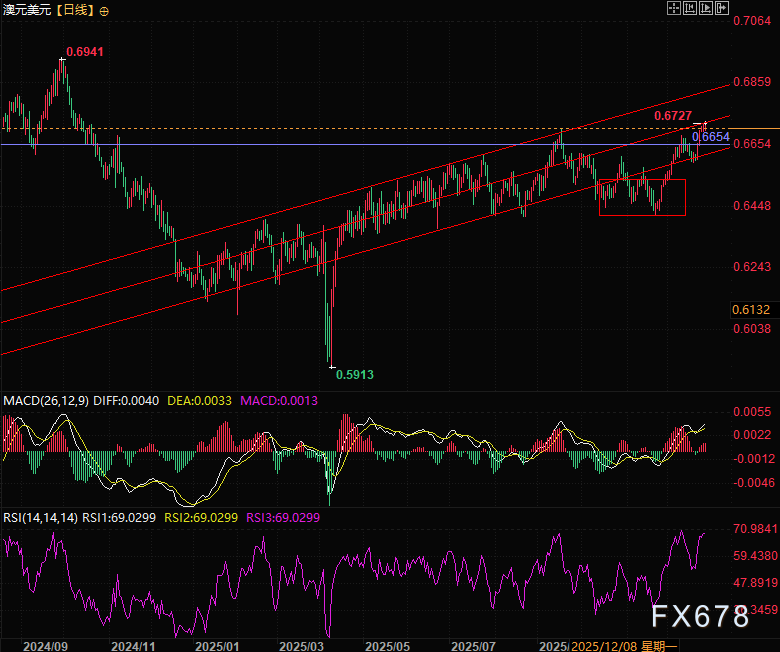
Task: Click the MACD:0.0013 value
Action: (x=279, y=401)
